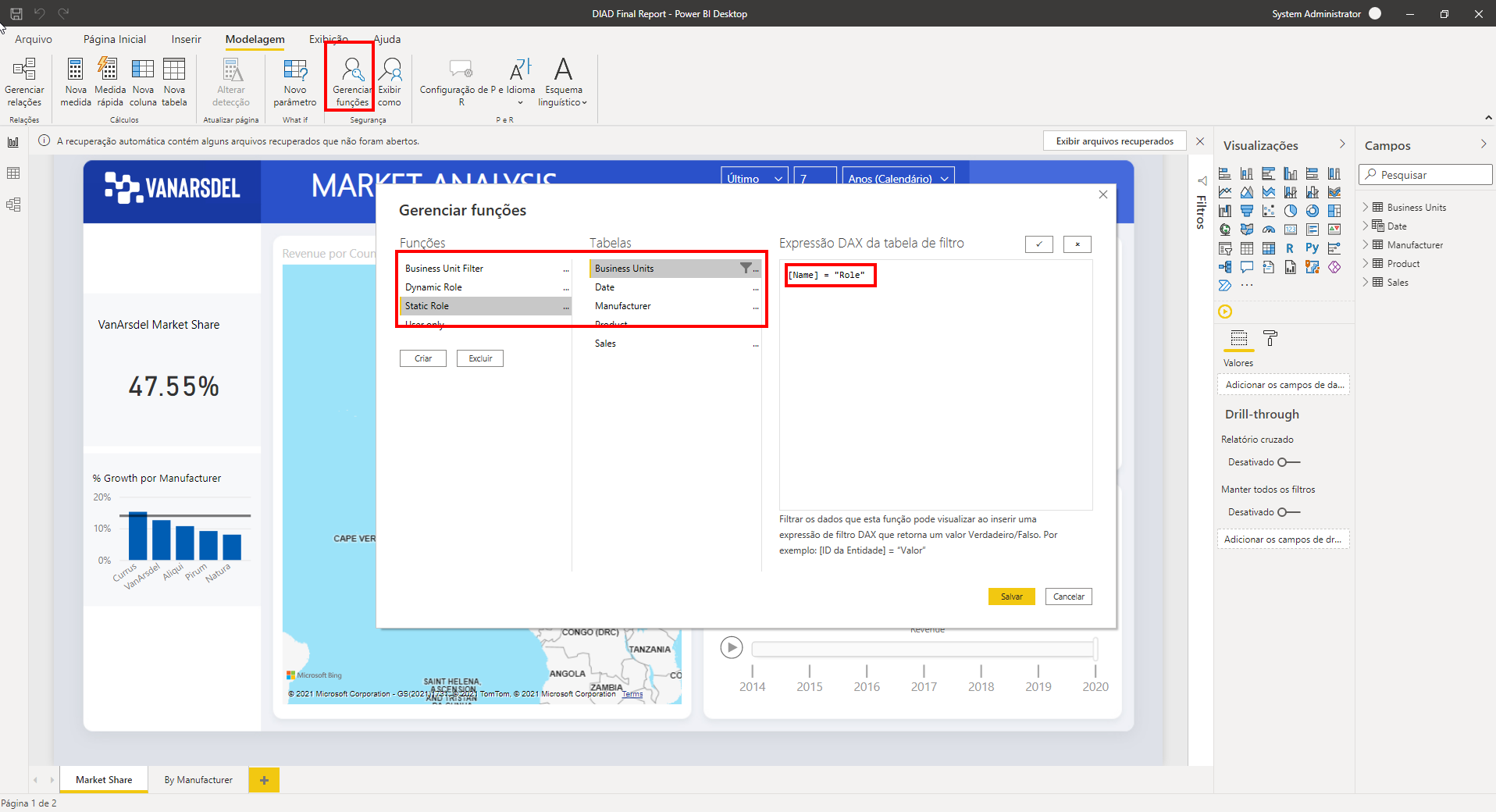Click the Play button on the play axis

[732, 647]
